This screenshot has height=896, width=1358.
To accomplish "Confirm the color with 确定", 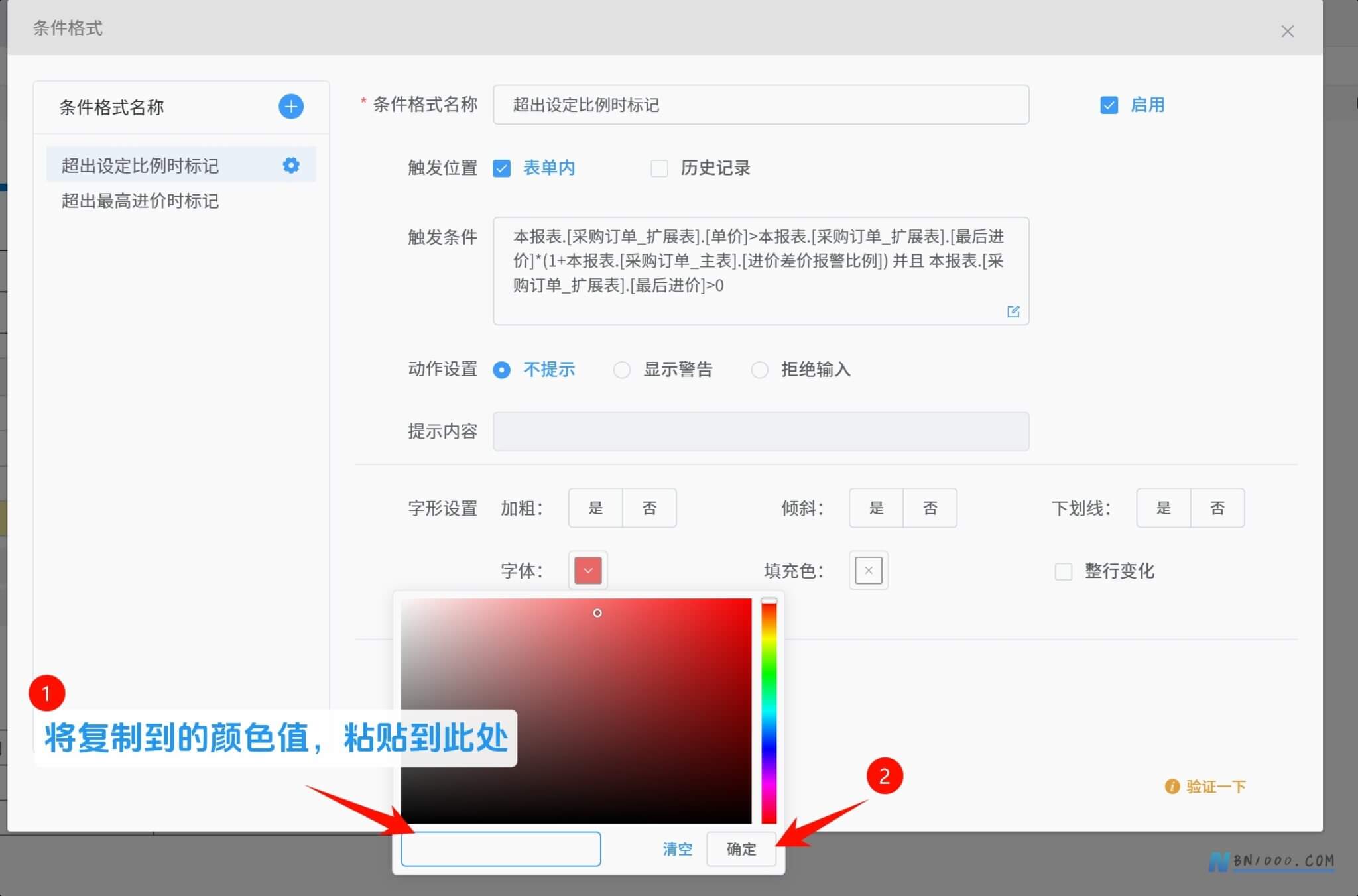I will (x=741, y=849).
